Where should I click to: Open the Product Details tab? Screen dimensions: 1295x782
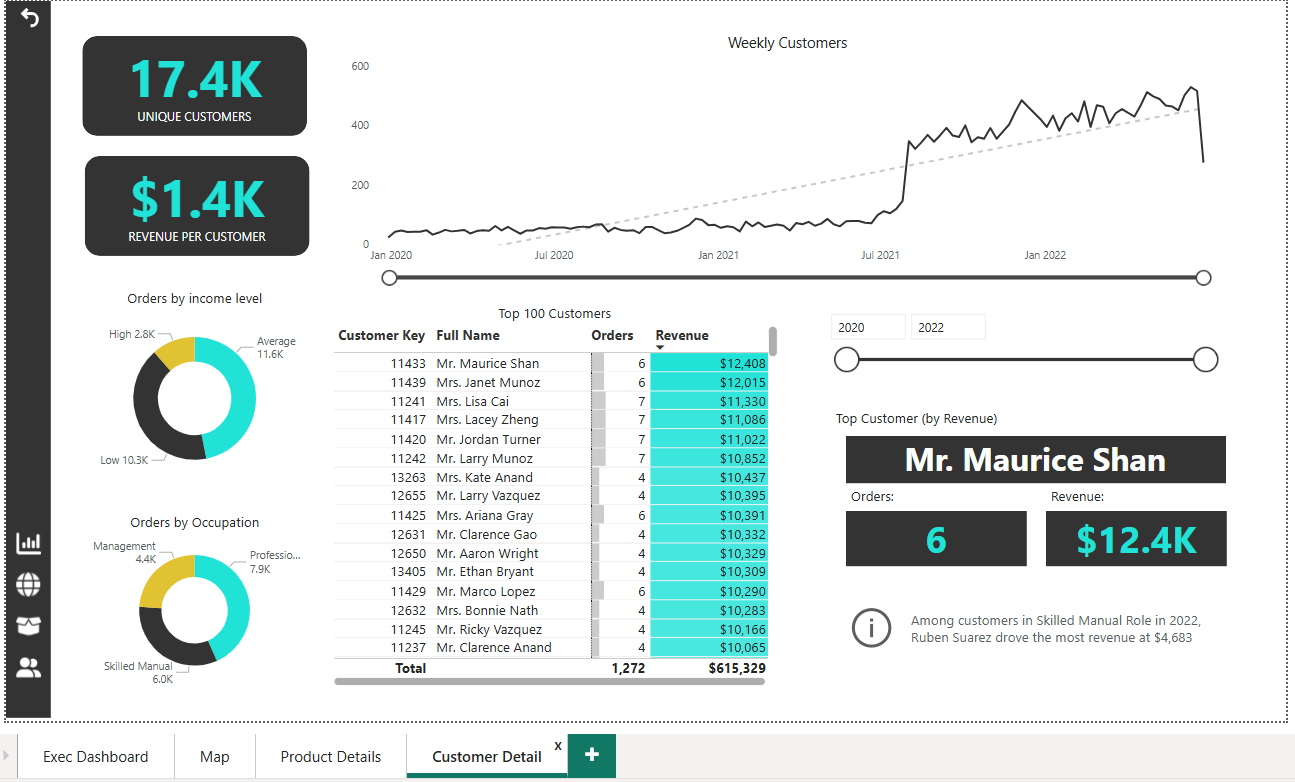[331, 757]
